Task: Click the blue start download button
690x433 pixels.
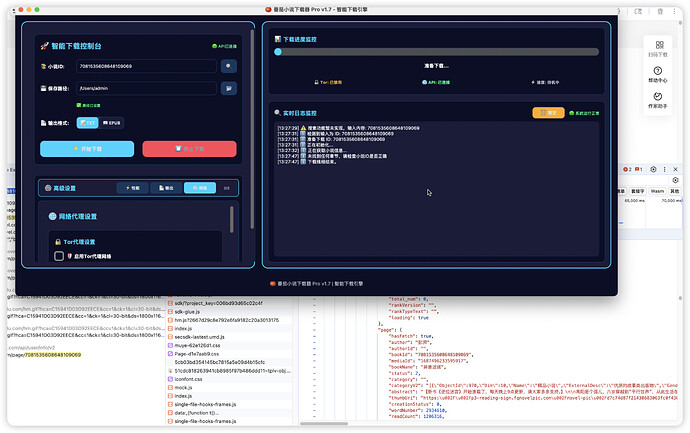Action: [x=87, y=149]
